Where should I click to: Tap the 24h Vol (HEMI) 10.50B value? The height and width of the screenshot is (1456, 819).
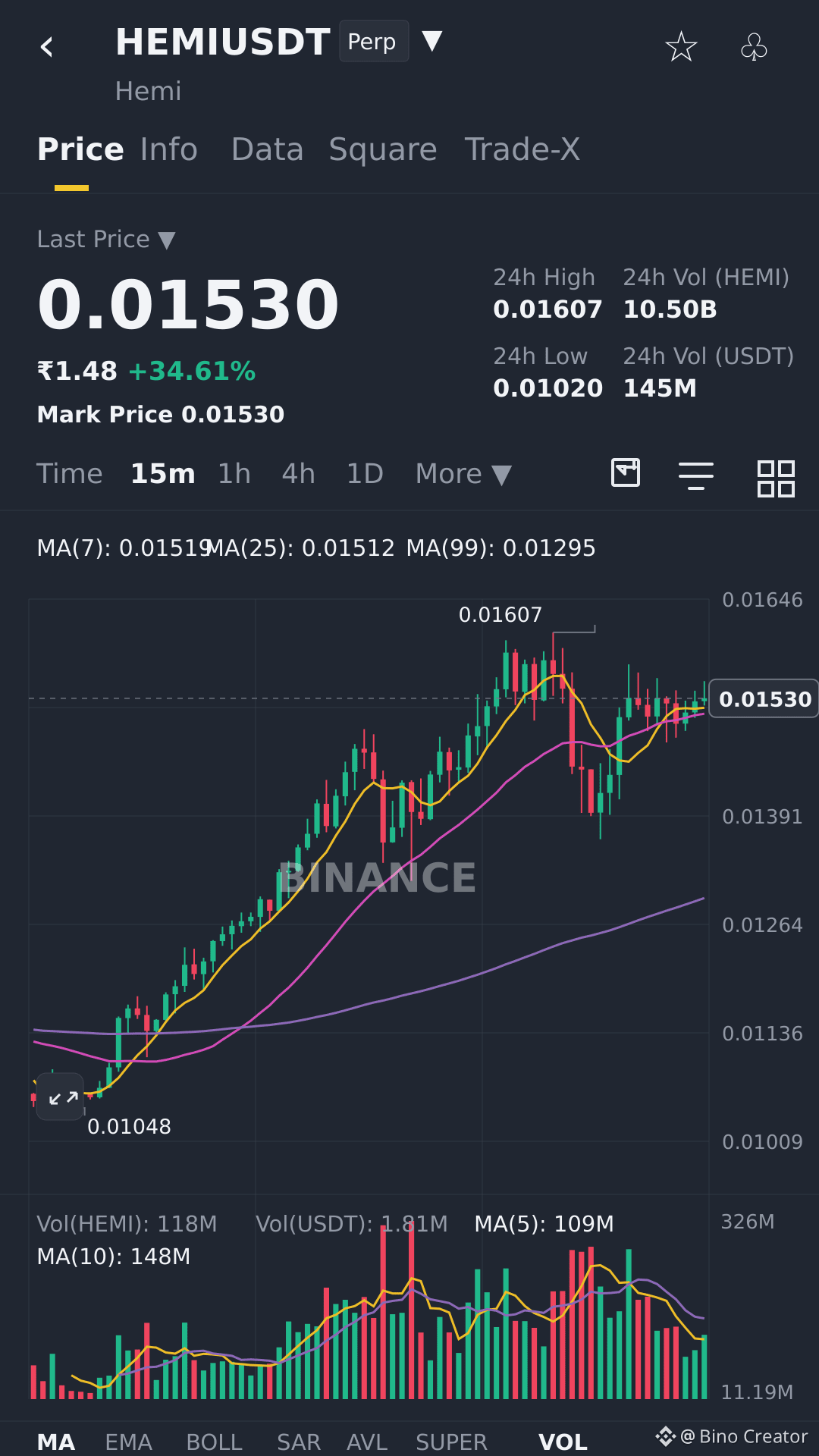click(670, 309)
